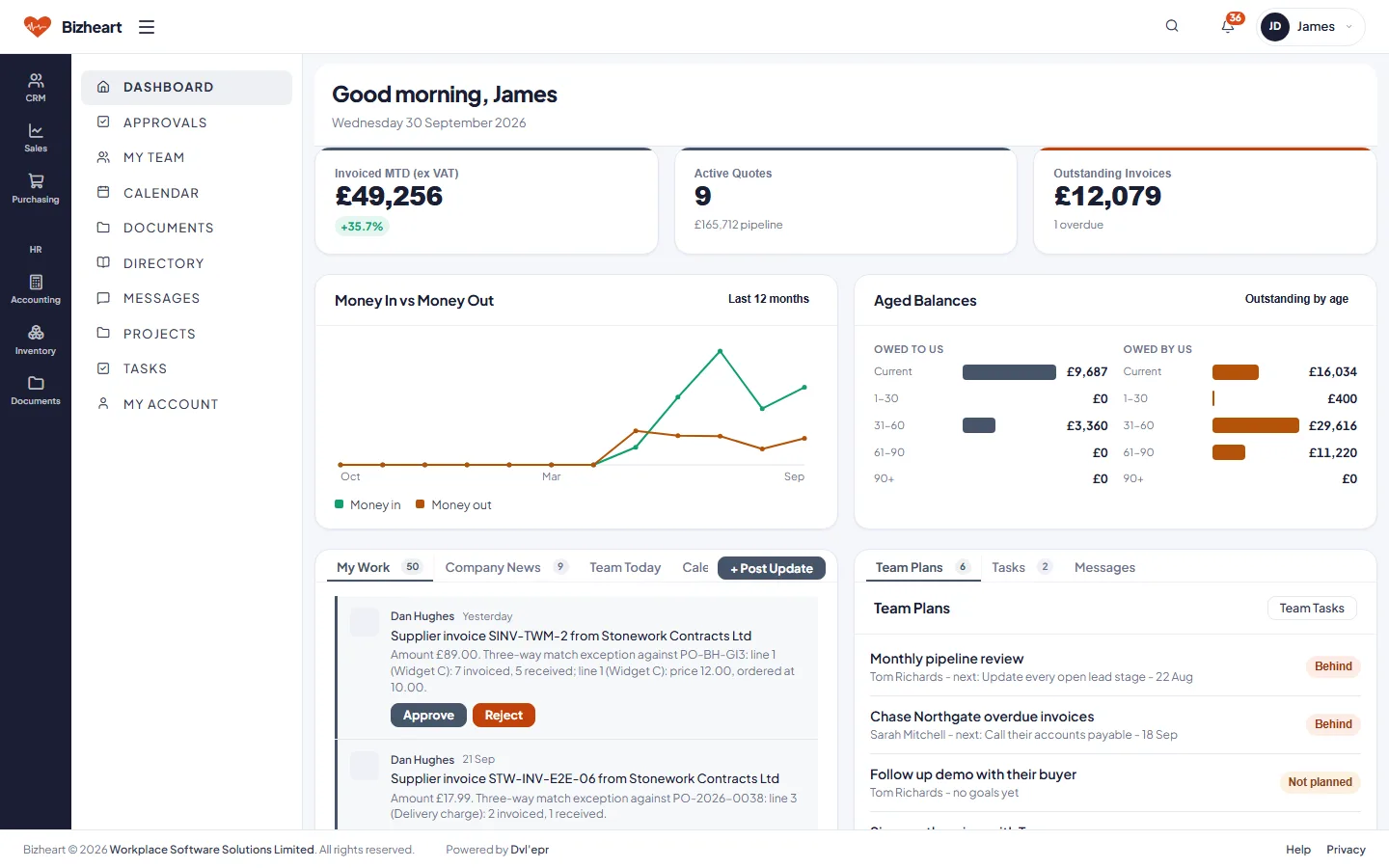The width and height of the screenshot is (1389, 868).
Task: Switch to Company News tab
Action: [x=506, y=567]
